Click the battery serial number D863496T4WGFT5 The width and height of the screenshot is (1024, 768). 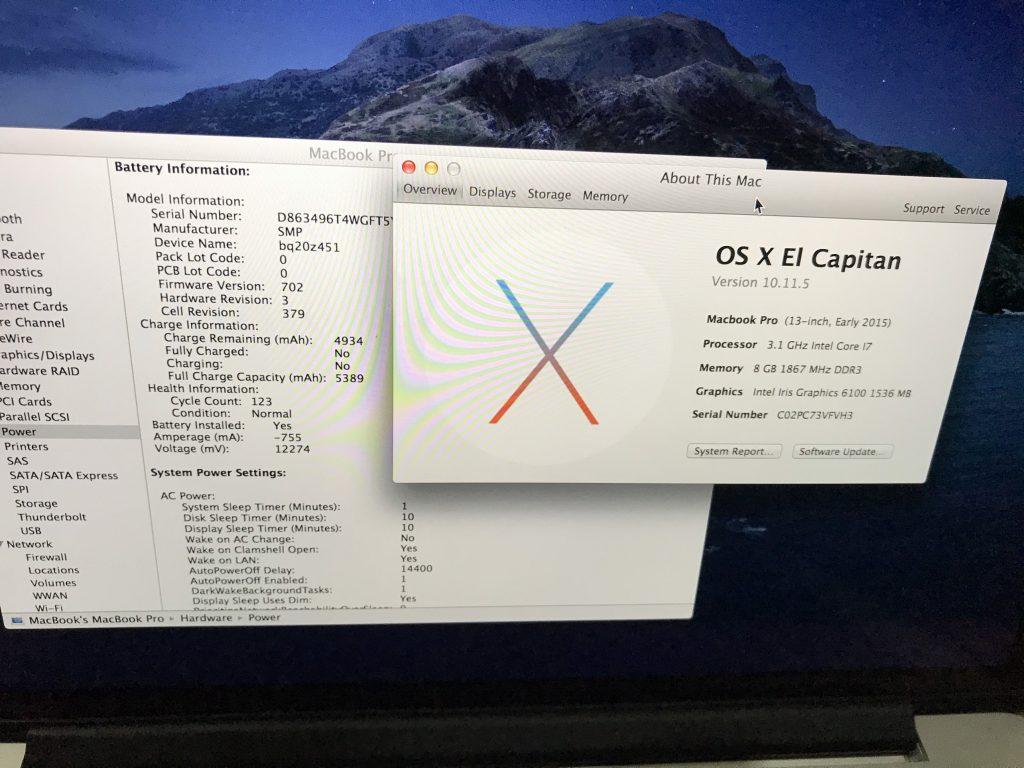[335, 219]
